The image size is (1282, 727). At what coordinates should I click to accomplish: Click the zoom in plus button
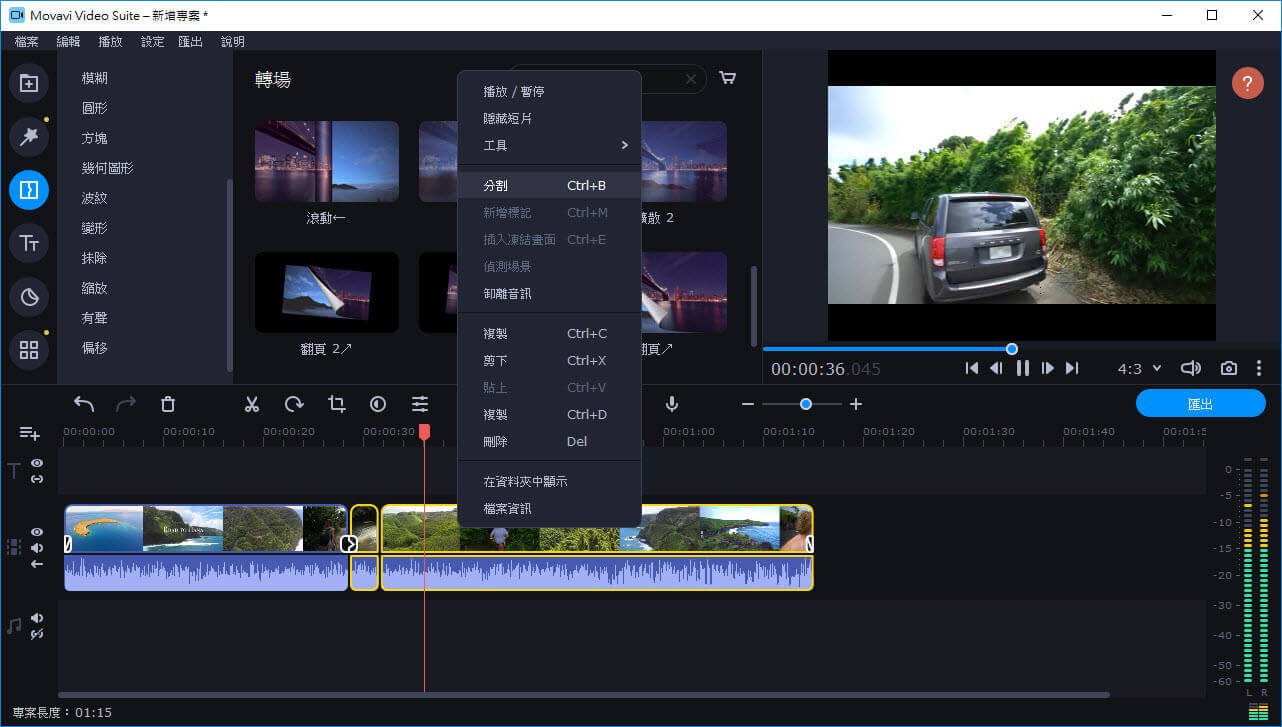(856, 404)
